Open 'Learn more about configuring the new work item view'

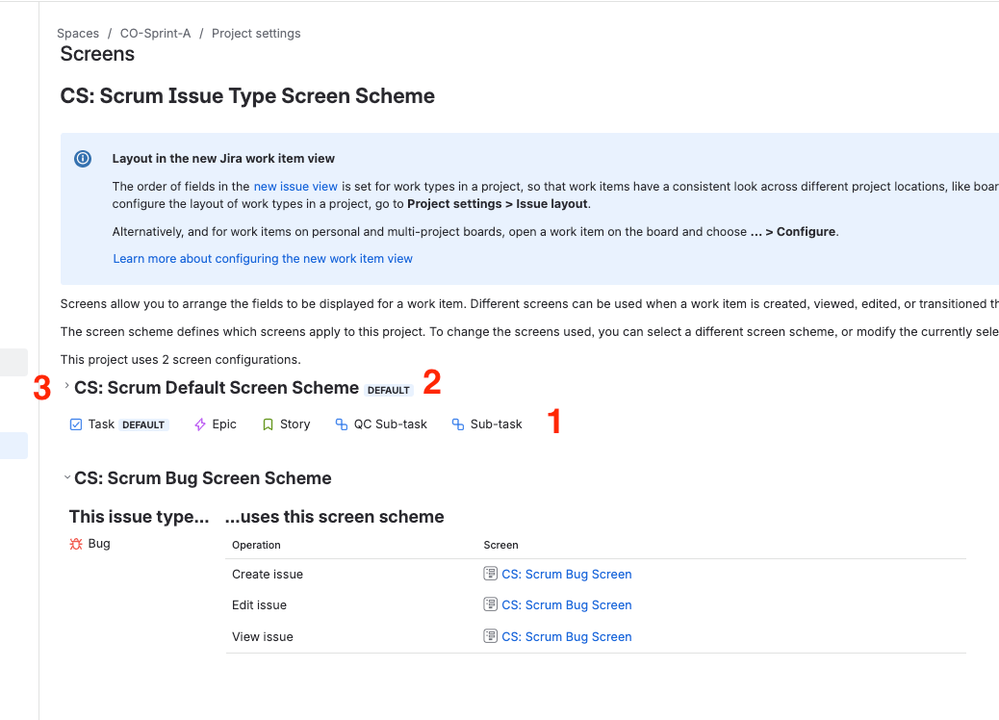coord(262,259)
